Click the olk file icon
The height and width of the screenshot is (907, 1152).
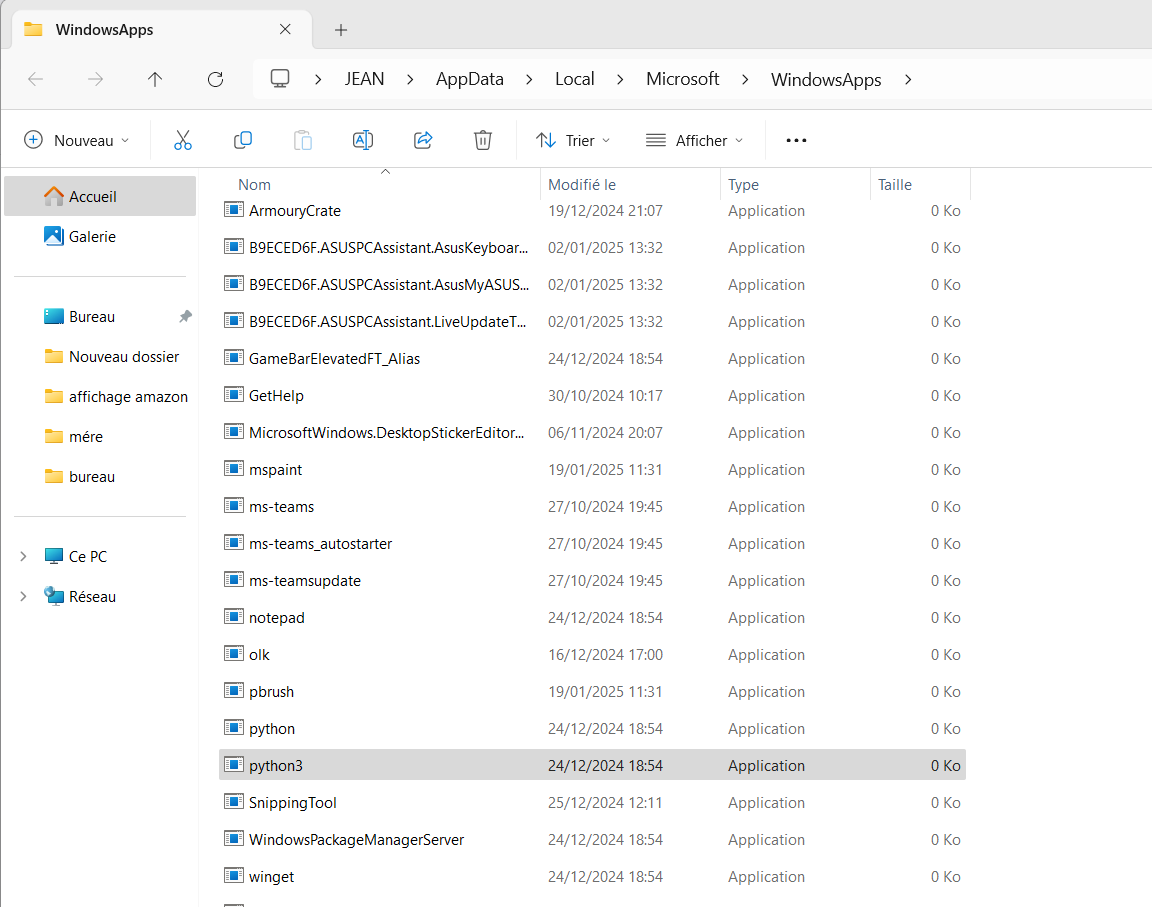click(234, 654)
